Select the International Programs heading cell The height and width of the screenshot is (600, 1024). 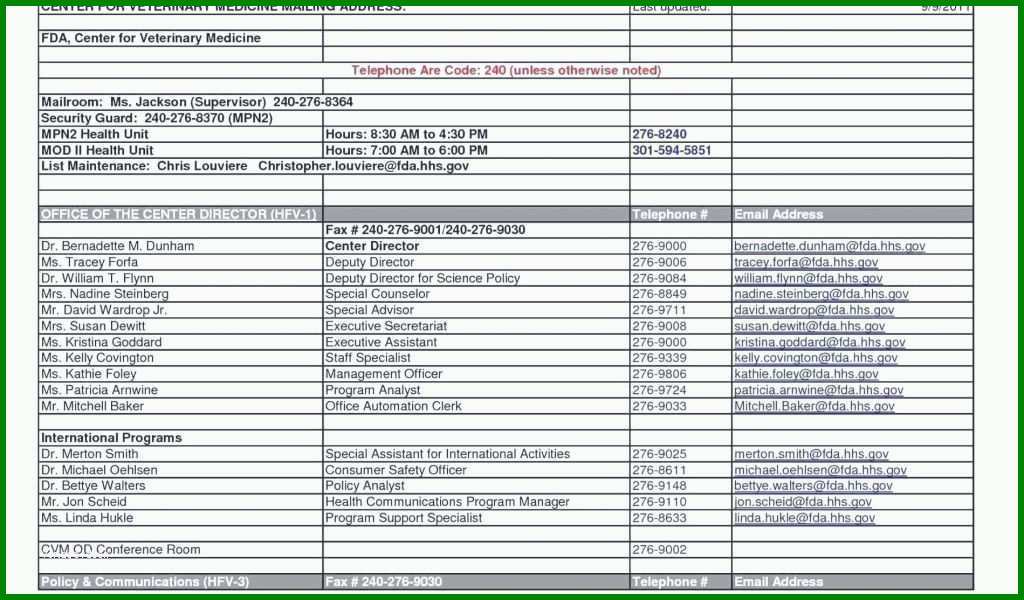[181, 438]
